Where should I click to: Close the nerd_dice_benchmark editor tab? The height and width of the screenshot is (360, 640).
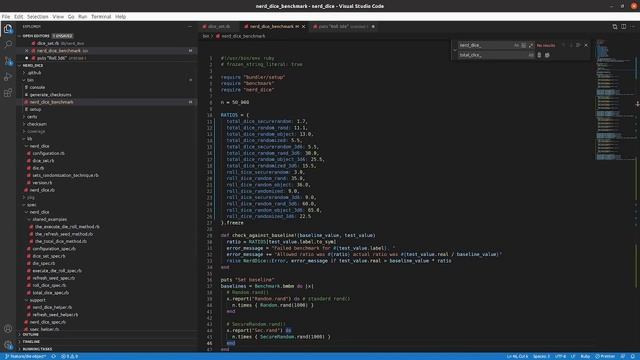(303, 27)
